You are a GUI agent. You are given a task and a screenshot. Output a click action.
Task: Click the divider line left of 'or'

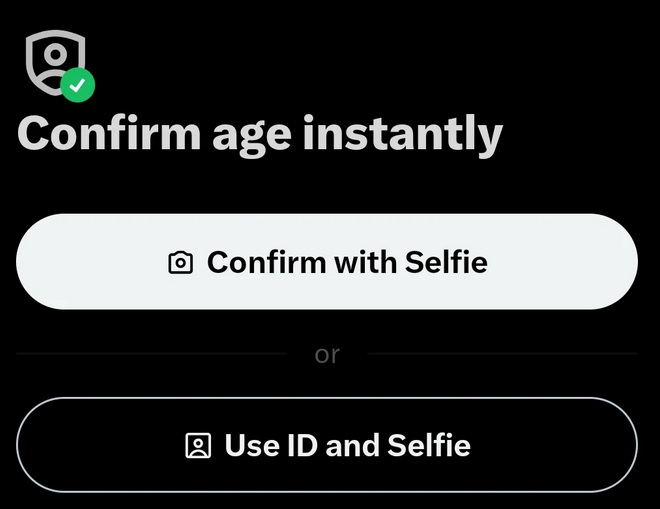[151, 354]
